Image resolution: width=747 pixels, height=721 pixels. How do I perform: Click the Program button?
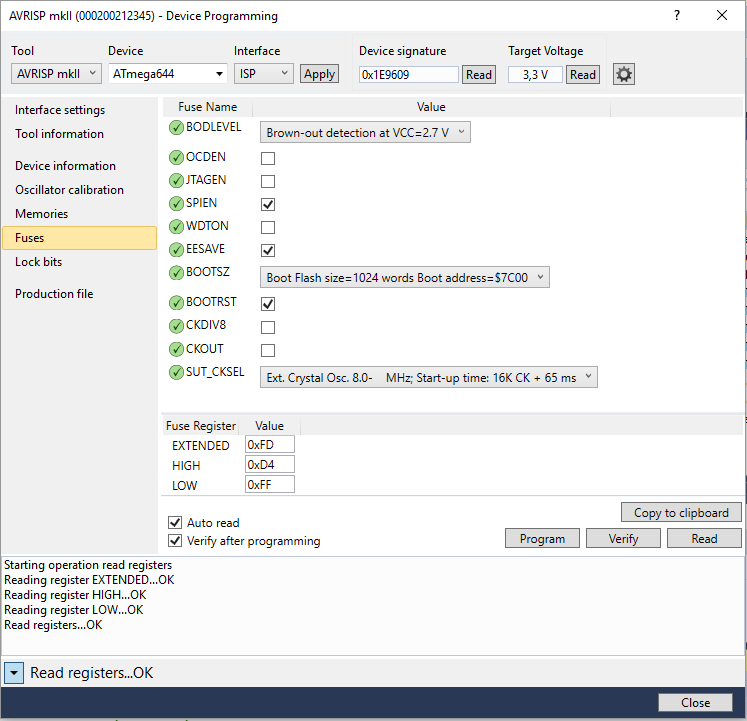pos(542,538)
